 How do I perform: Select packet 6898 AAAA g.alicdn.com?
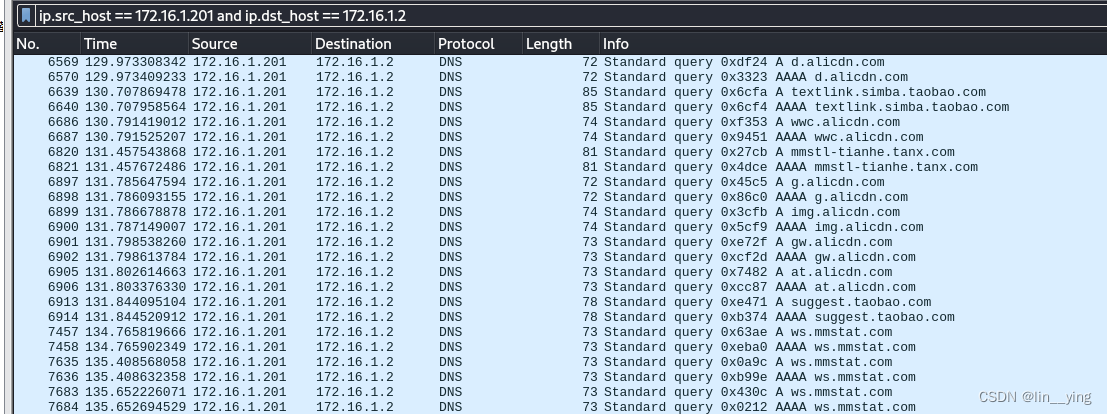point(560,197)
